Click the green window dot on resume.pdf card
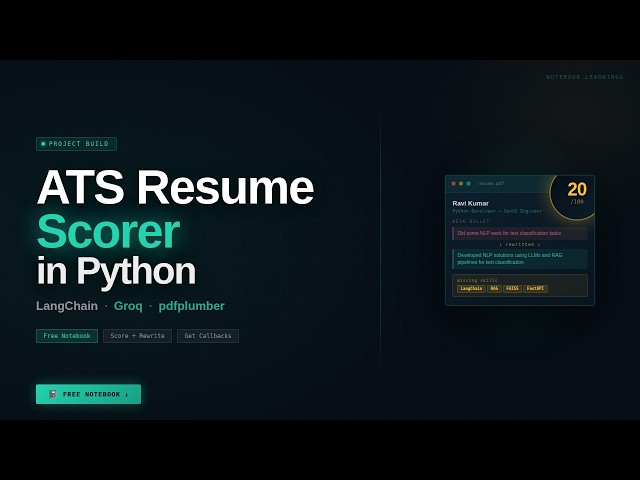 coord(469,184)
